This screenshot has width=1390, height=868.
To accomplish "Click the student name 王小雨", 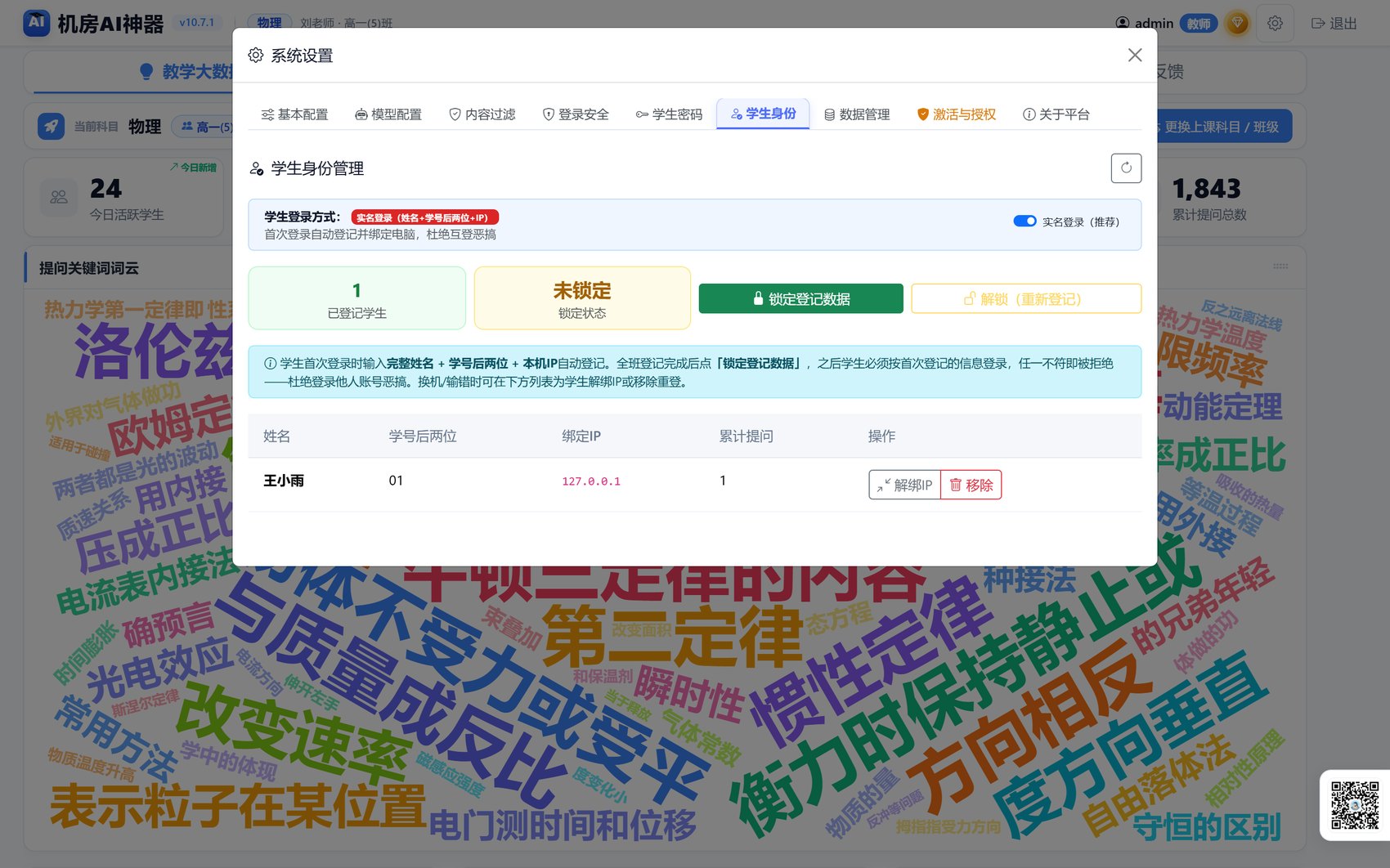I will click(284, 481).
